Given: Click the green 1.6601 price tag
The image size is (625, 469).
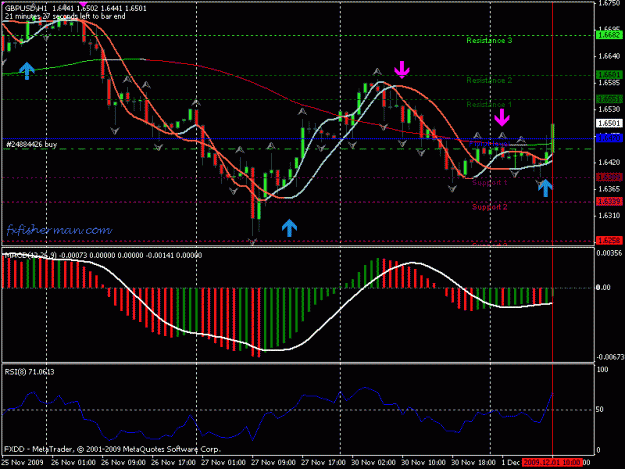Looking at the screenshot, I should click(609, 75).
